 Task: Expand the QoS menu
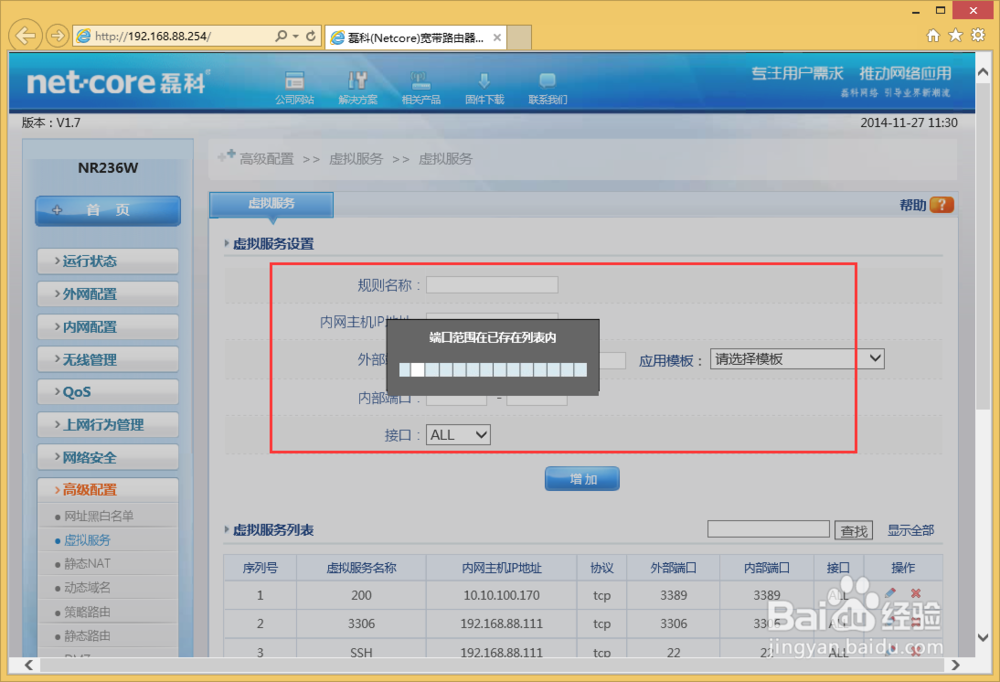tap(108, 392)
